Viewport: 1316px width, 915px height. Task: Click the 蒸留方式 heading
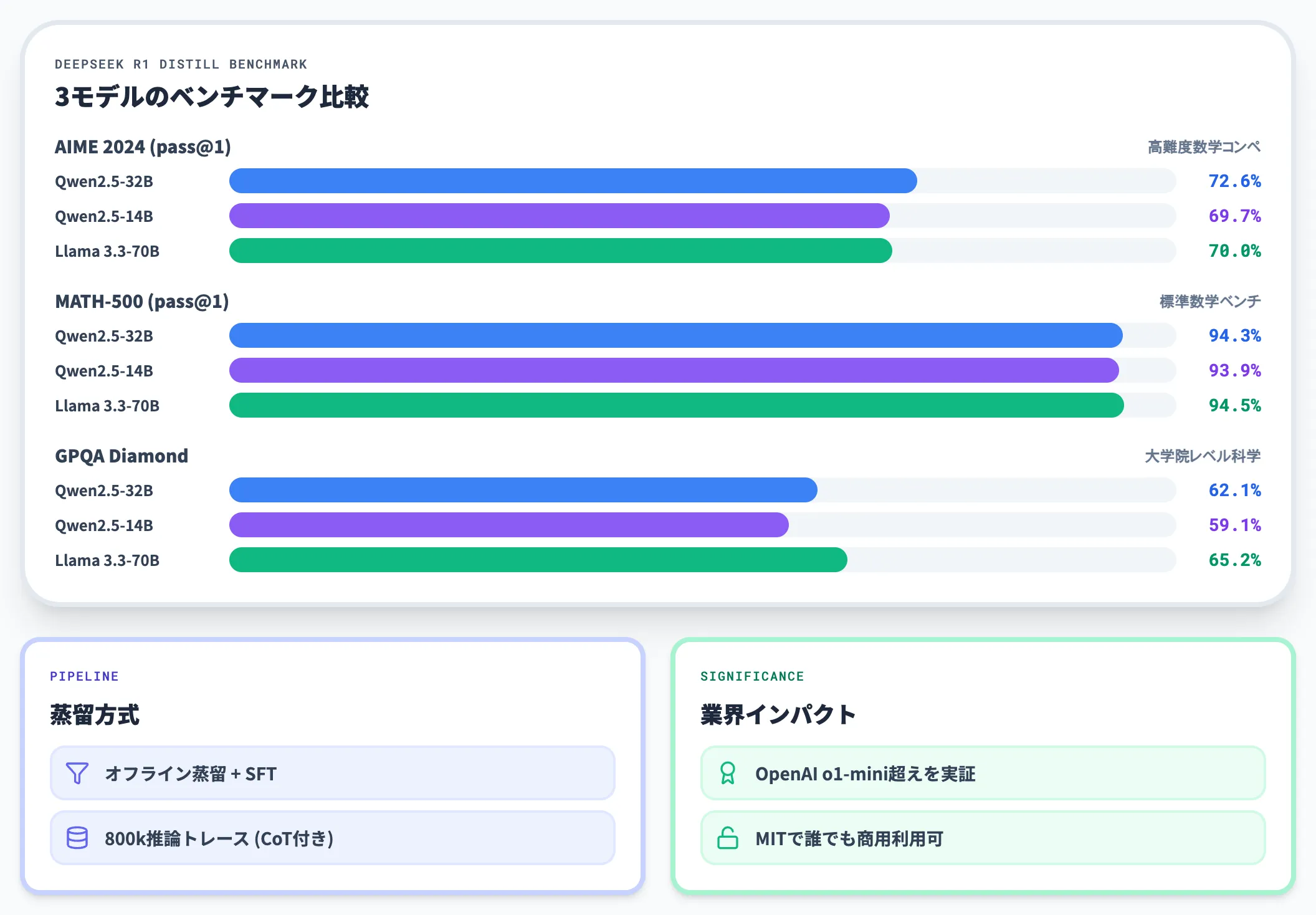[x=95, y=715]
